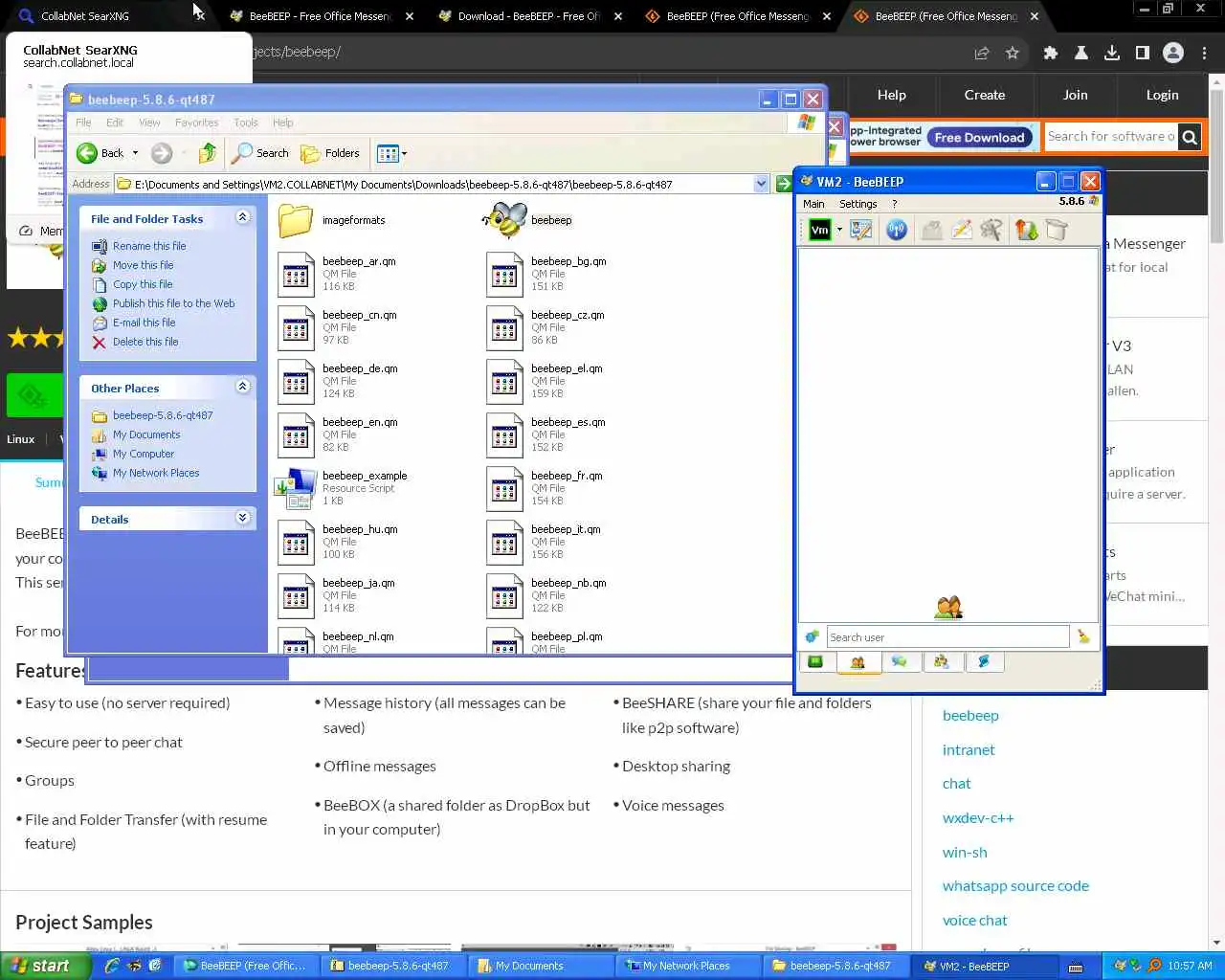
Task: Click the grayed folder icon in BeeBEEP toolbar
Action: coord(931,230)
